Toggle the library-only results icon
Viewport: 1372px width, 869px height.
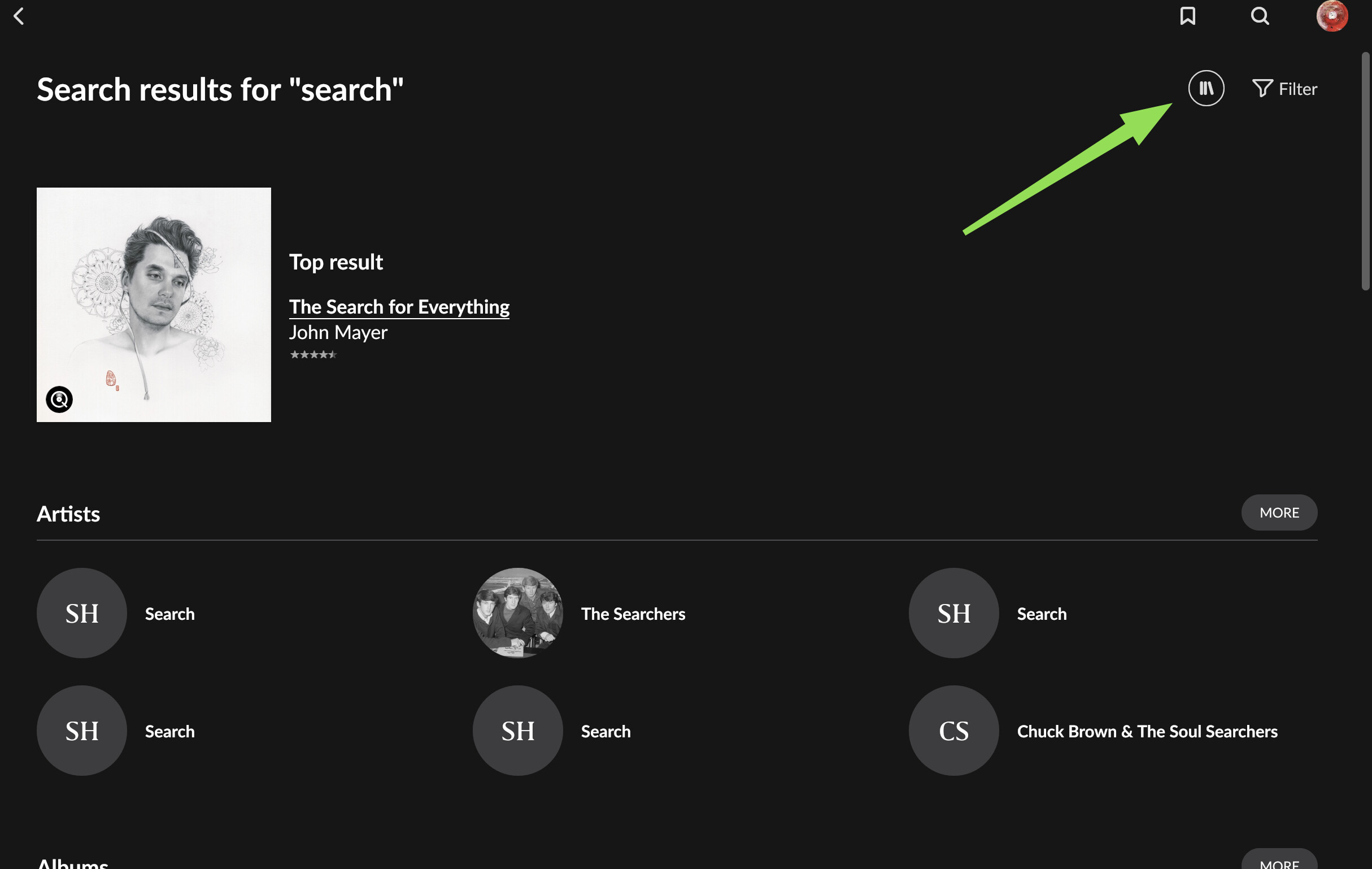[x=1205, y=88]
